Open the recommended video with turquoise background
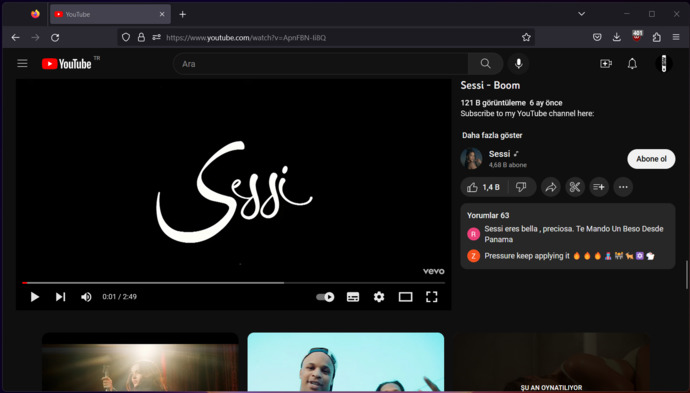 pyautogui.click(x=346, y=362)
